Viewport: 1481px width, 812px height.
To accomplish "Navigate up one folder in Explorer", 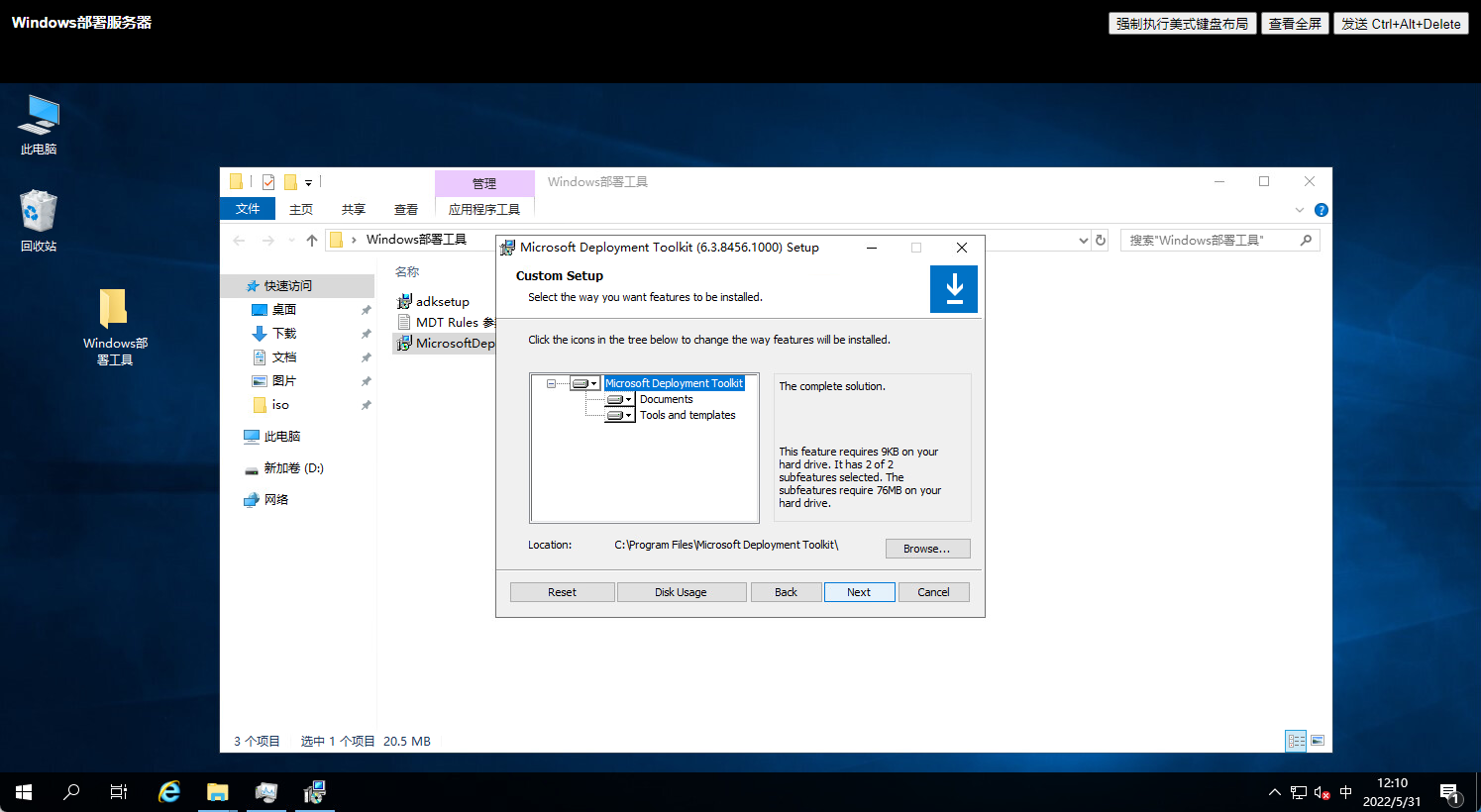I will click(x=312, y=240).
